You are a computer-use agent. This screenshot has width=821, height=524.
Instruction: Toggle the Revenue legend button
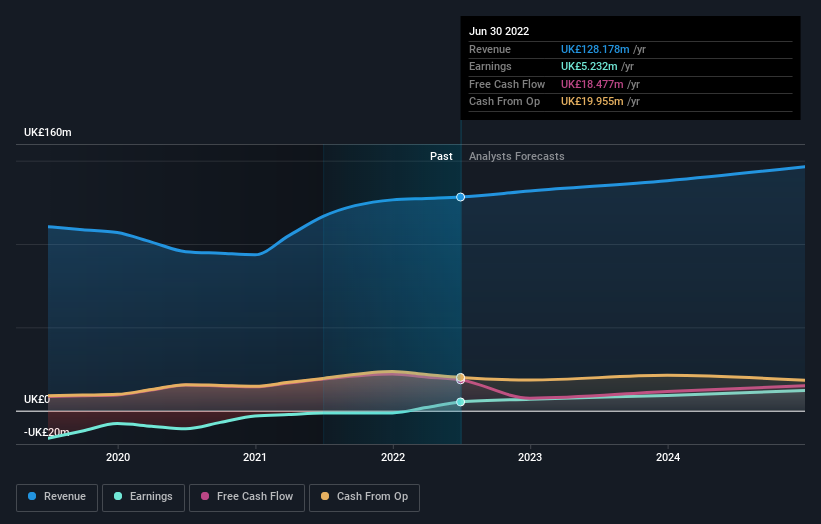point(57,497)
